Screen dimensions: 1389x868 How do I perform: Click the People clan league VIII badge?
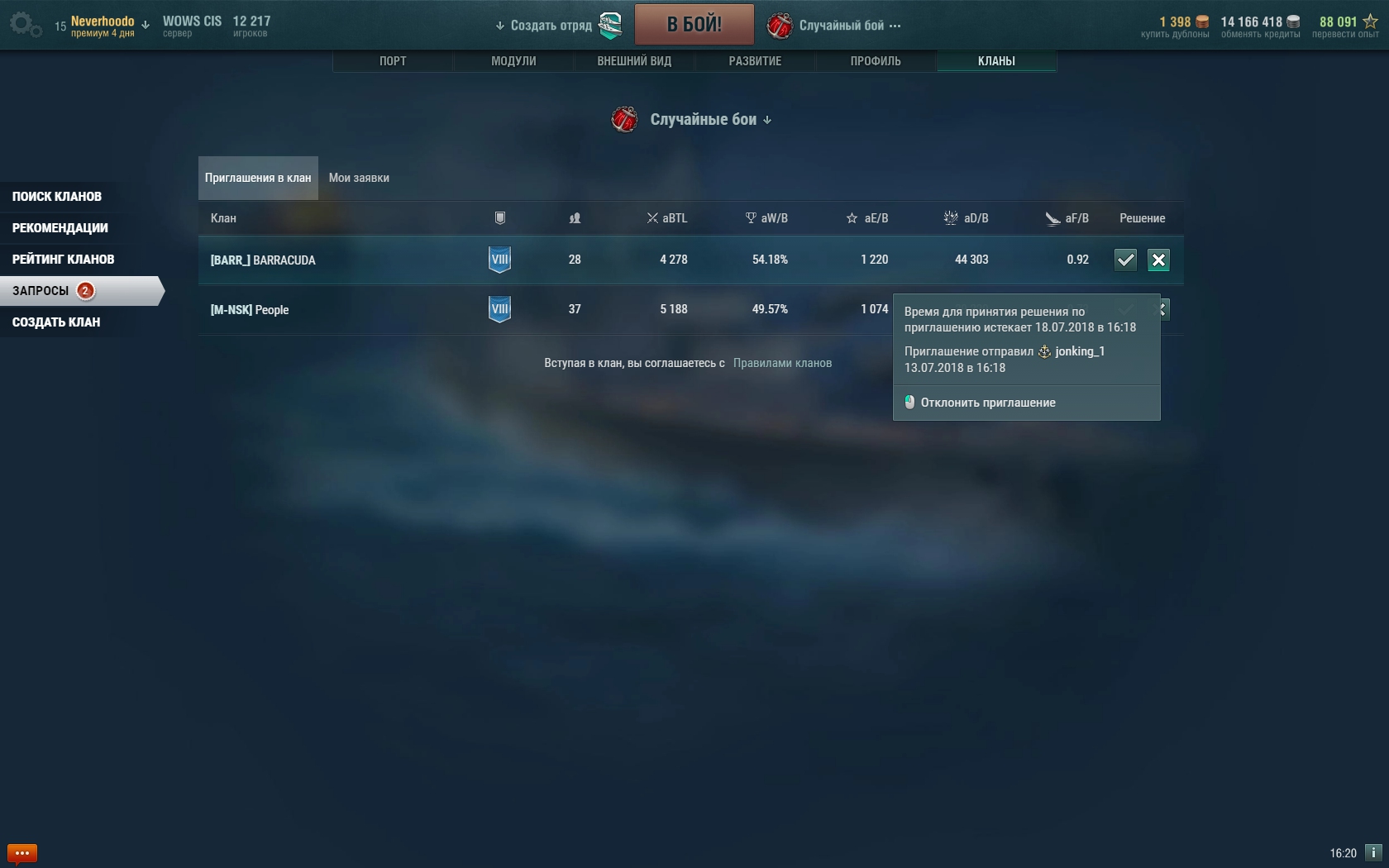click(500, 309)
